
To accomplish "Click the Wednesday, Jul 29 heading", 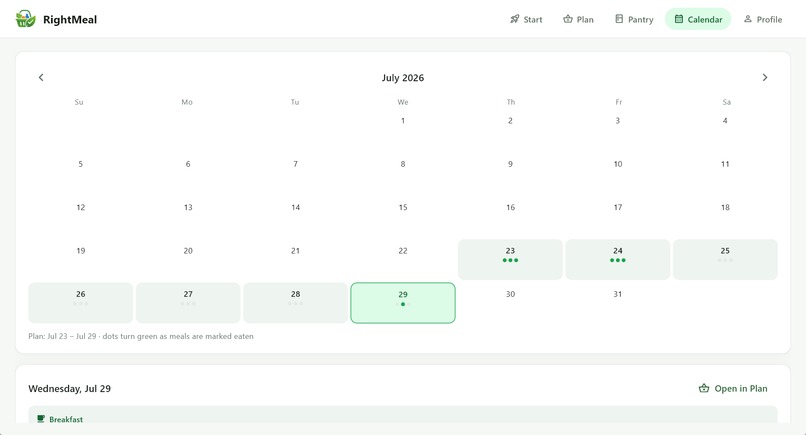I will [69, 389].
